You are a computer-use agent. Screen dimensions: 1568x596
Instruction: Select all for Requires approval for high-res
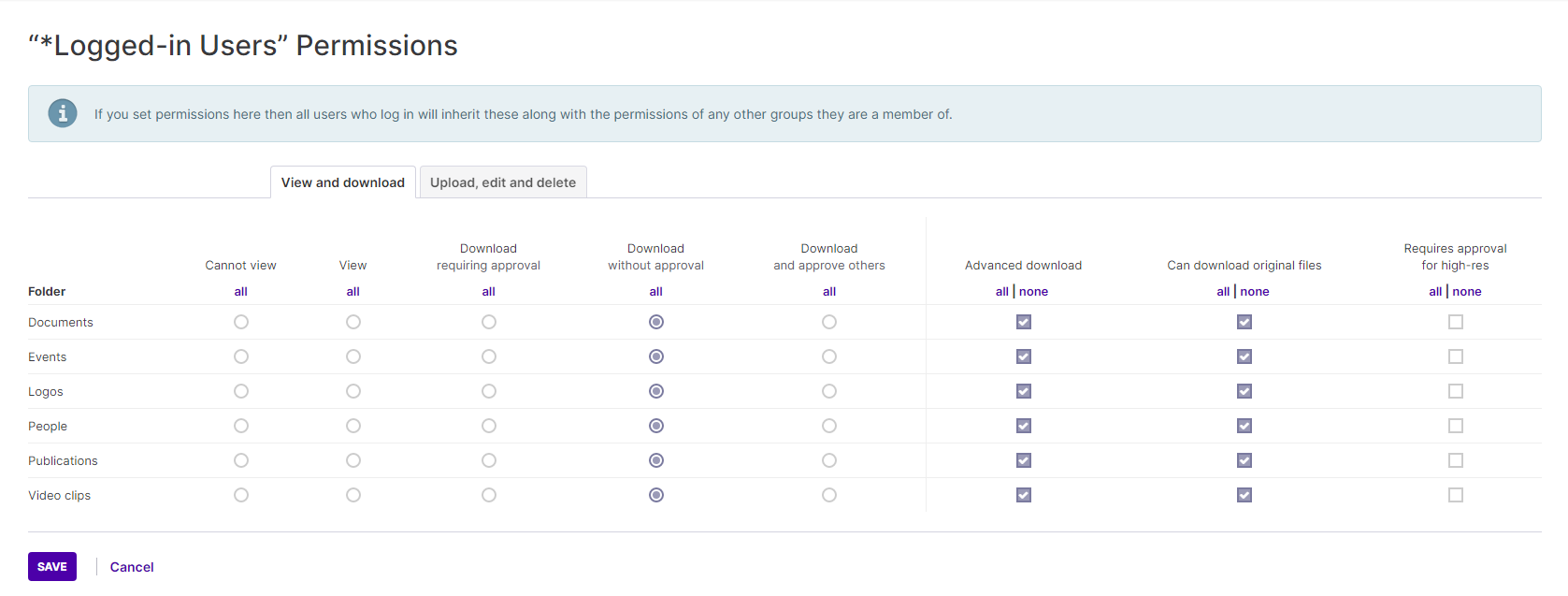tap(1435, 292)
